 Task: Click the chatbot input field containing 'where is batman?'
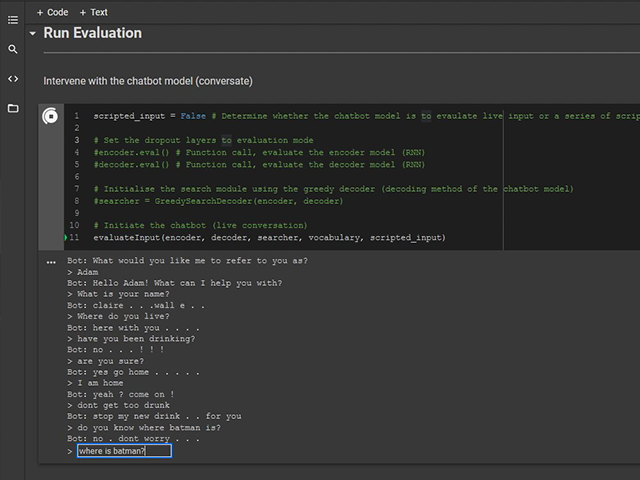[124, 451]
